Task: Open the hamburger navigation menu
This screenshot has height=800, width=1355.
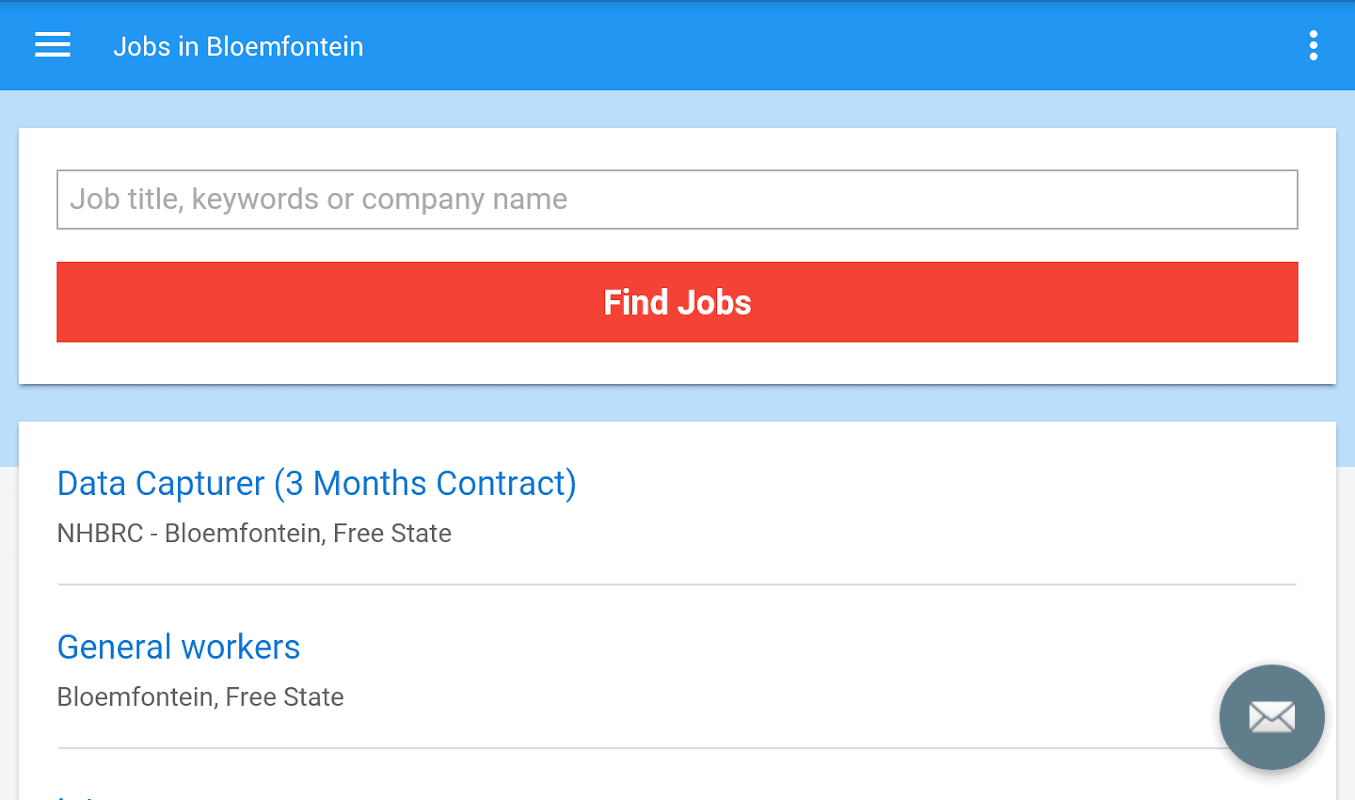Action: (52, 46)
